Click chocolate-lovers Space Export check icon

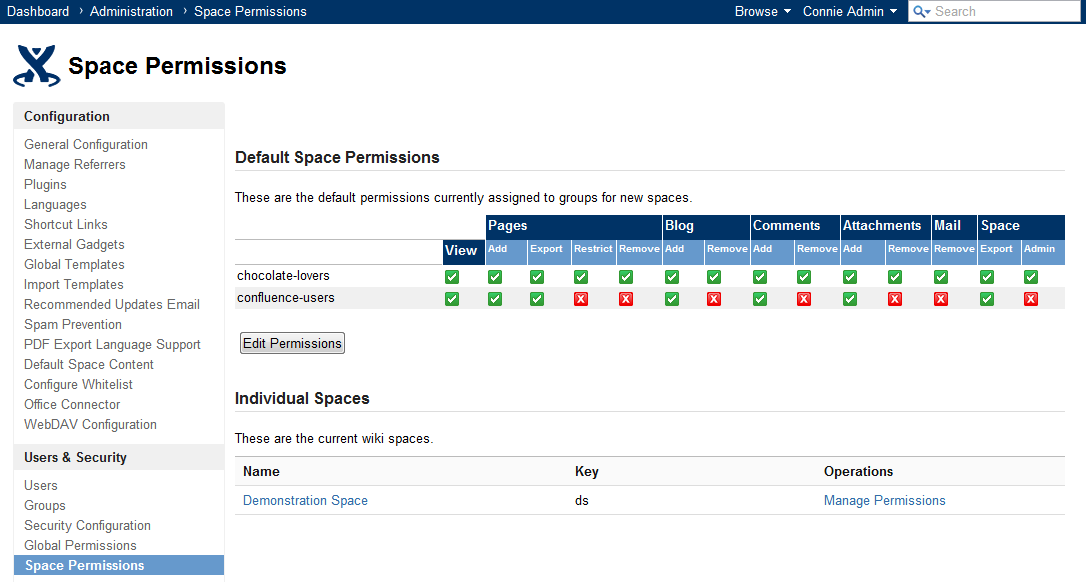[987, 277]
